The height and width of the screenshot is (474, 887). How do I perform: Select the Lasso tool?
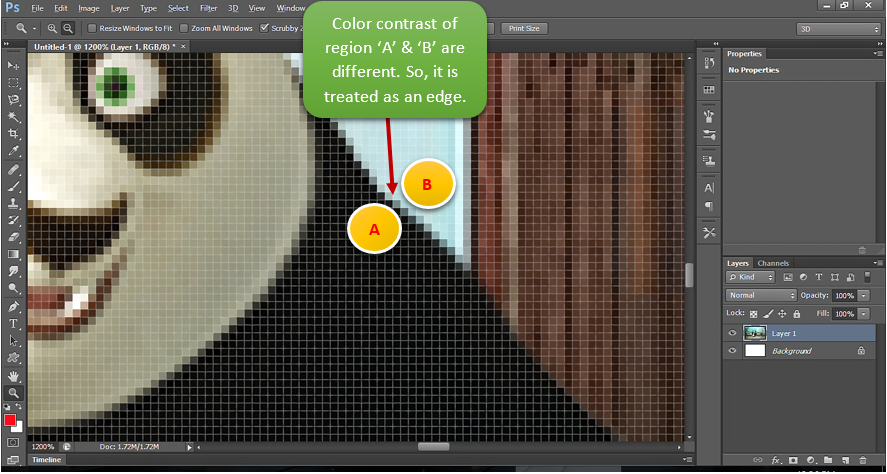click(13, 100)
